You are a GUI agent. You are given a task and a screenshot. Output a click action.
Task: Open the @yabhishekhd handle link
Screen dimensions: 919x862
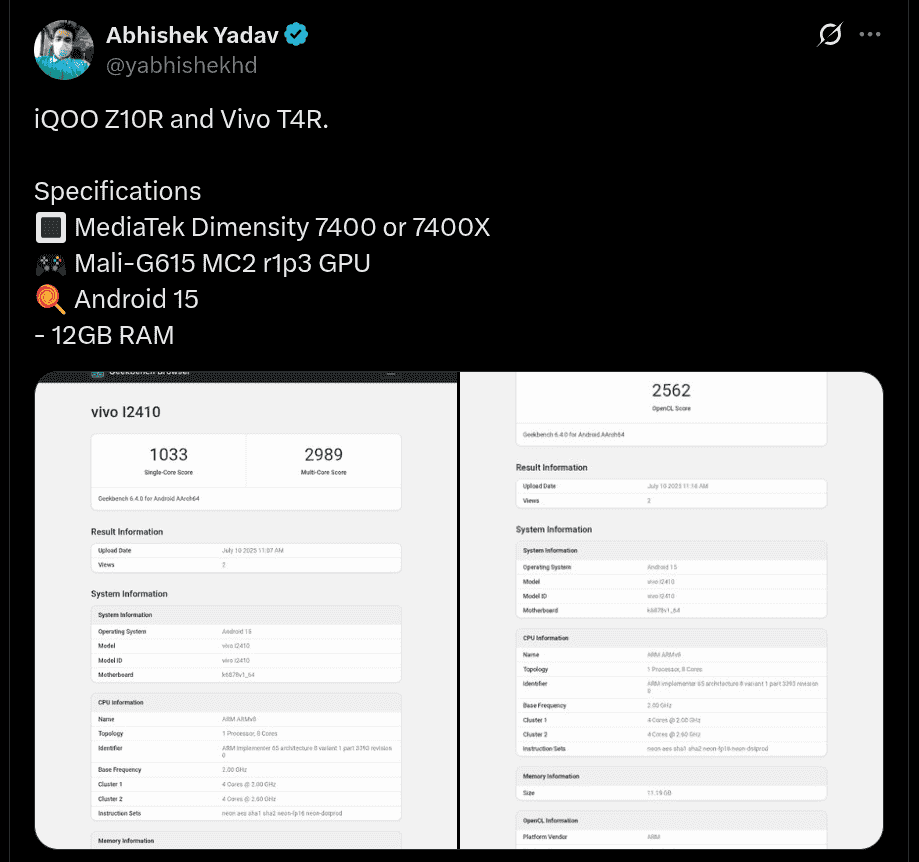[181, 65]
